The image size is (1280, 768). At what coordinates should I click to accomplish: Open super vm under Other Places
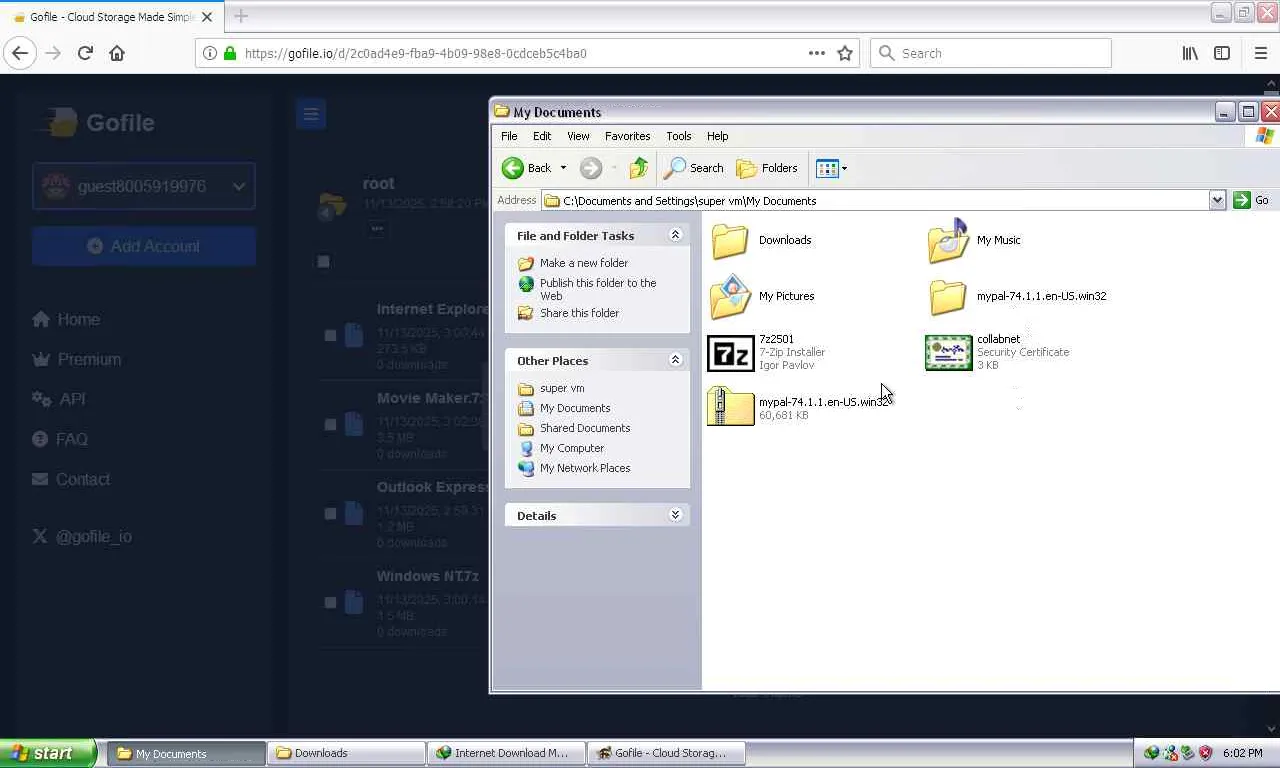coord(562,388)
